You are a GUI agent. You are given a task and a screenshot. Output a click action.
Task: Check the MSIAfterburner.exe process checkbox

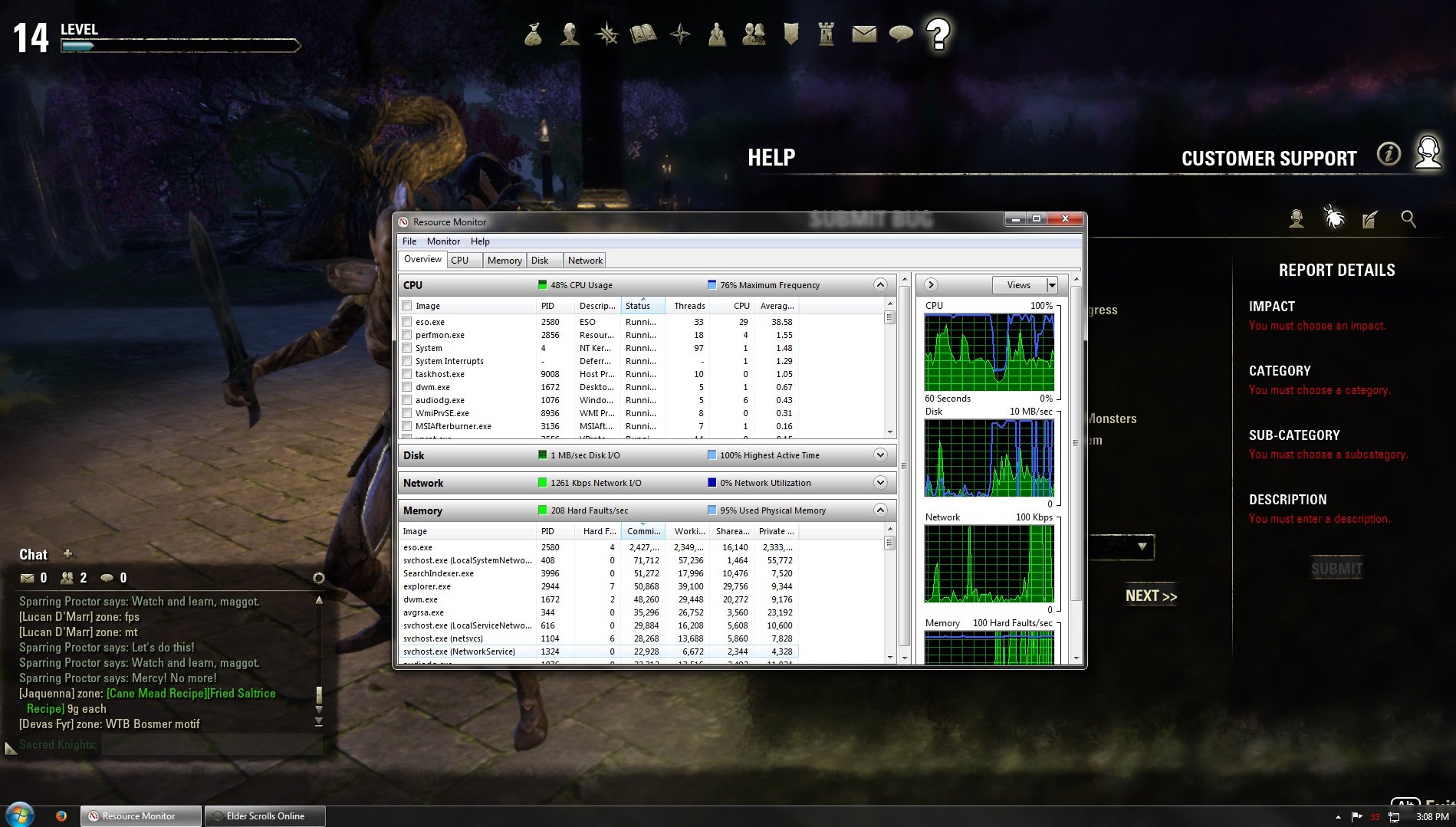(x=407, y=426)
